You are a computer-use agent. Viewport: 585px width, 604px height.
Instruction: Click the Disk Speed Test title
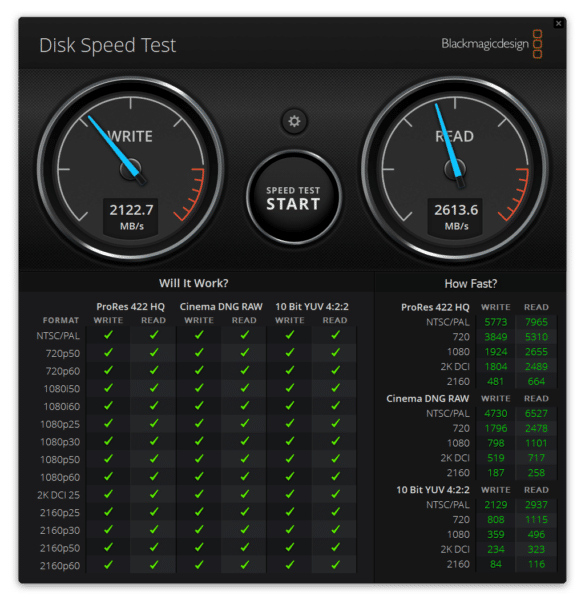pos(107,45)
